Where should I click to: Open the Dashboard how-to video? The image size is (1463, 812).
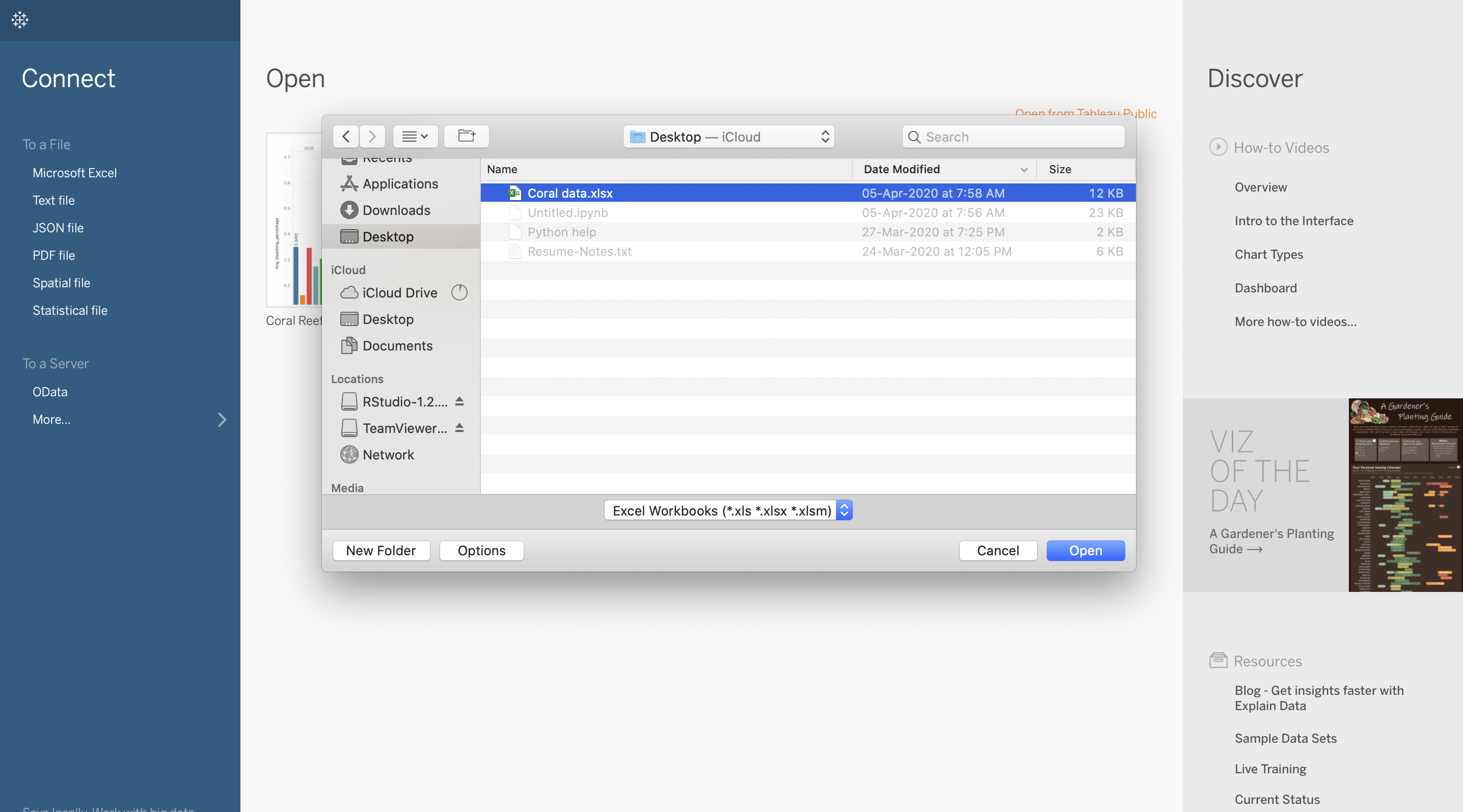click(1265, 287)
